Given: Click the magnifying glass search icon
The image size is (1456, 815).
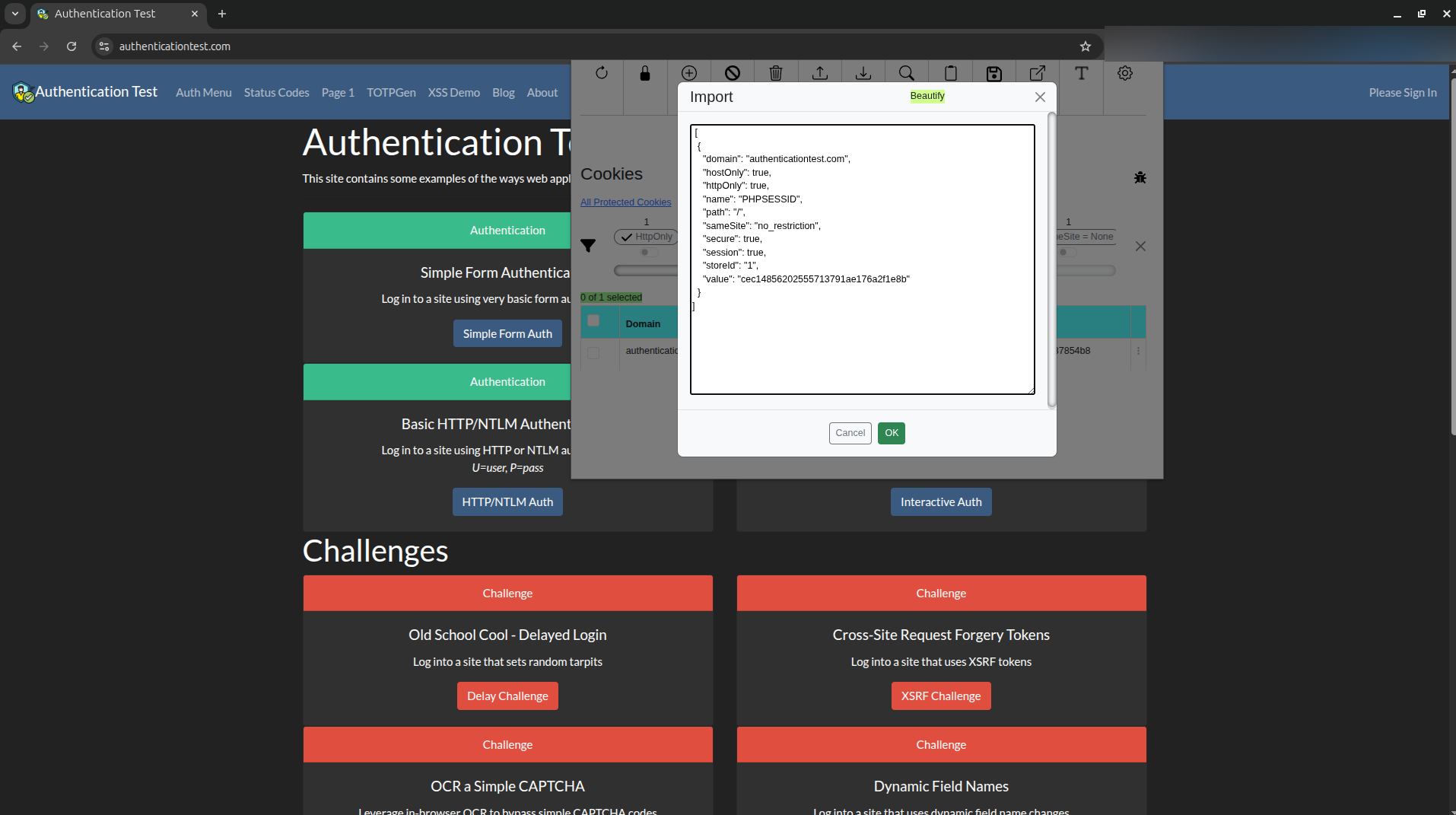Looking at the screenshot, I should (x=906, y=73).
